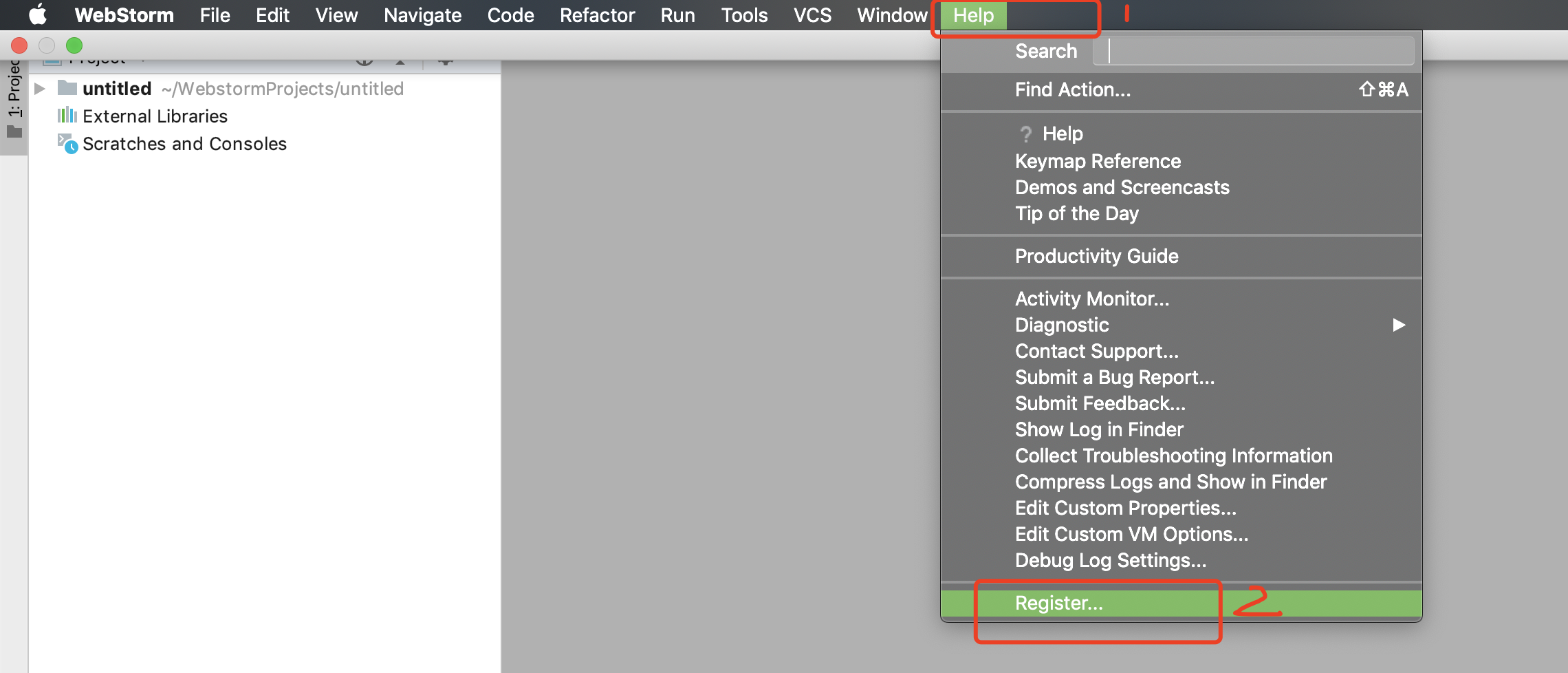Choose Compress Logs and Show in Finder
The height and width of the screenshot is (673, 1568).
click(x=1181, y=482)
